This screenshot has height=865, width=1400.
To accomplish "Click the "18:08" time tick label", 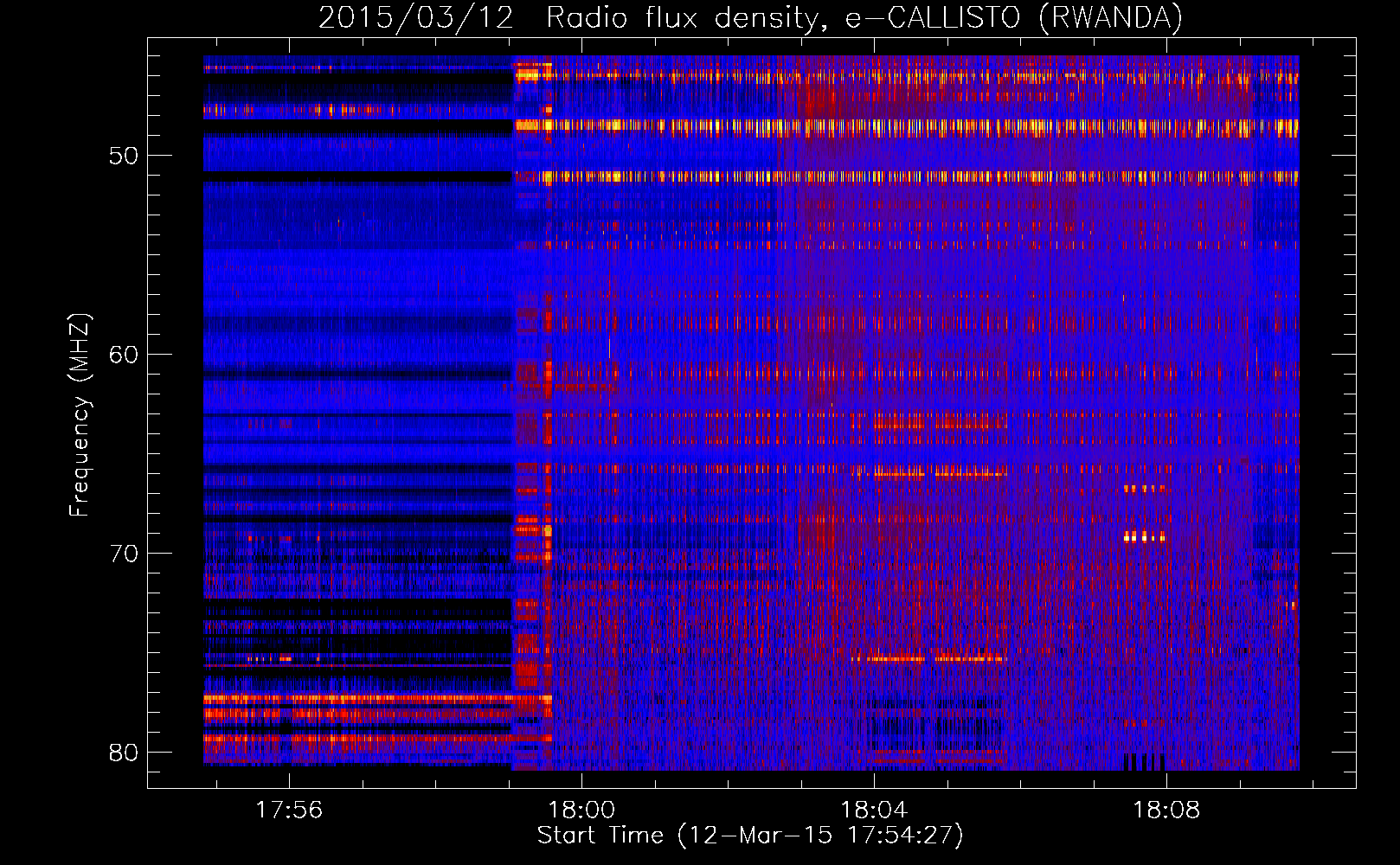I will [1166, 810].
